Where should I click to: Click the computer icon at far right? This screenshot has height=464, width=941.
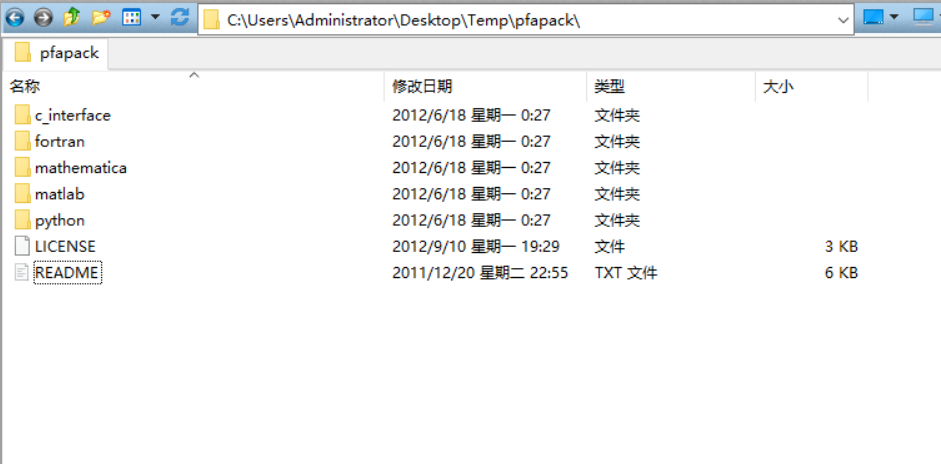(x=925, y=18)
